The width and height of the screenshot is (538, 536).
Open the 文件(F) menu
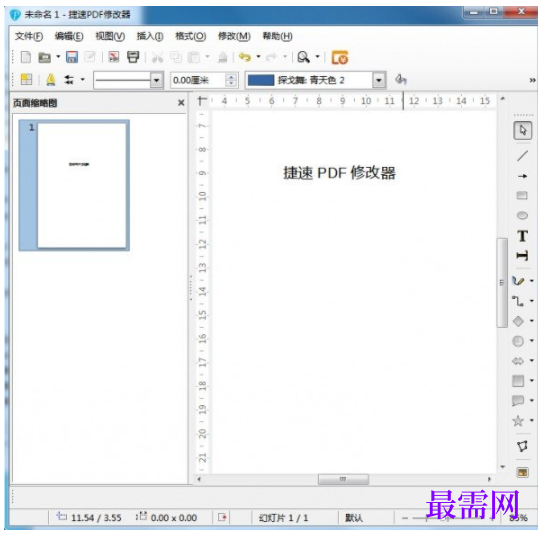click(29, 36)
